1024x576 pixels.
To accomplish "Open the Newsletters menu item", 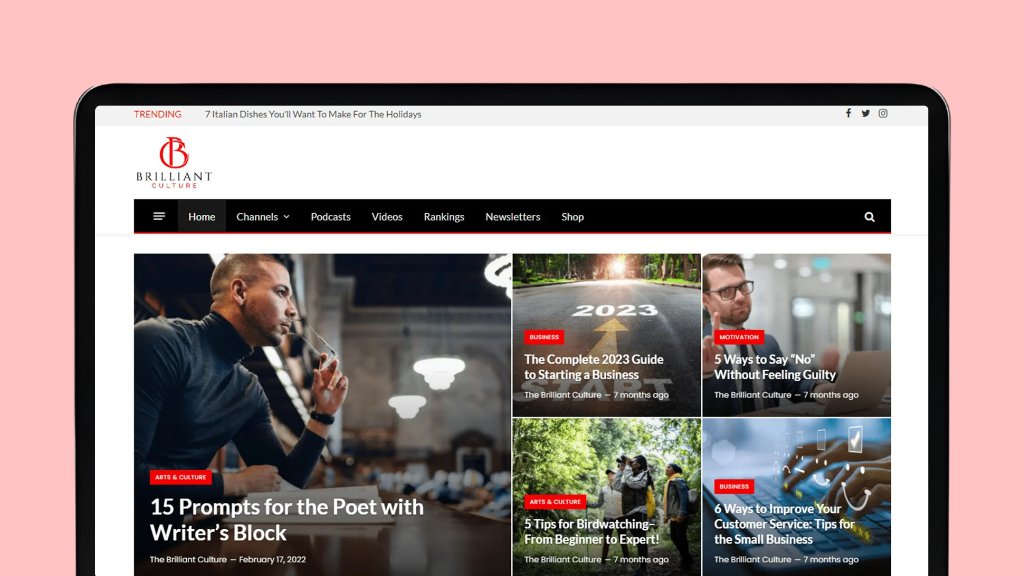I will pos(513,217).
